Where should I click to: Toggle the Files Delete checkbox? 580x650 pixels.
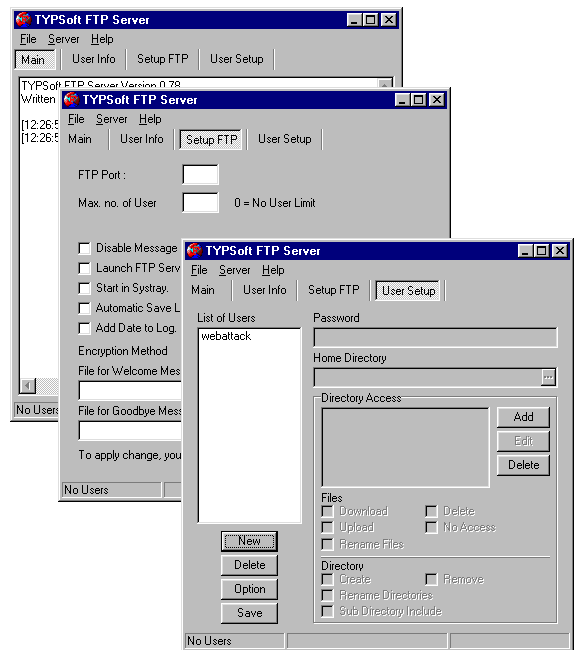(431, 511)
